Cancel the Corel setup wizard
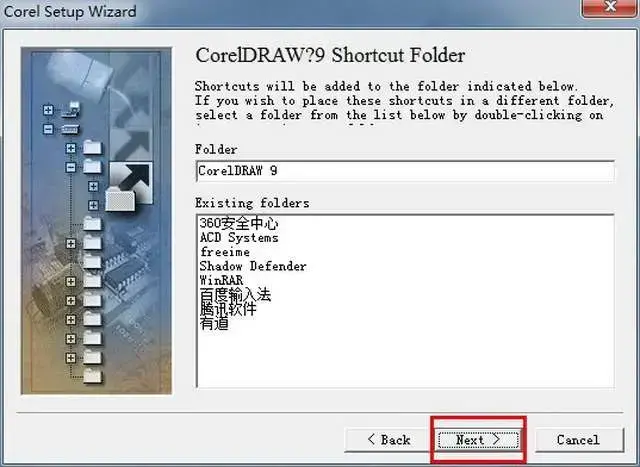Image resolution: width=640 pixels, height=467 pixels. click(579, 440)
